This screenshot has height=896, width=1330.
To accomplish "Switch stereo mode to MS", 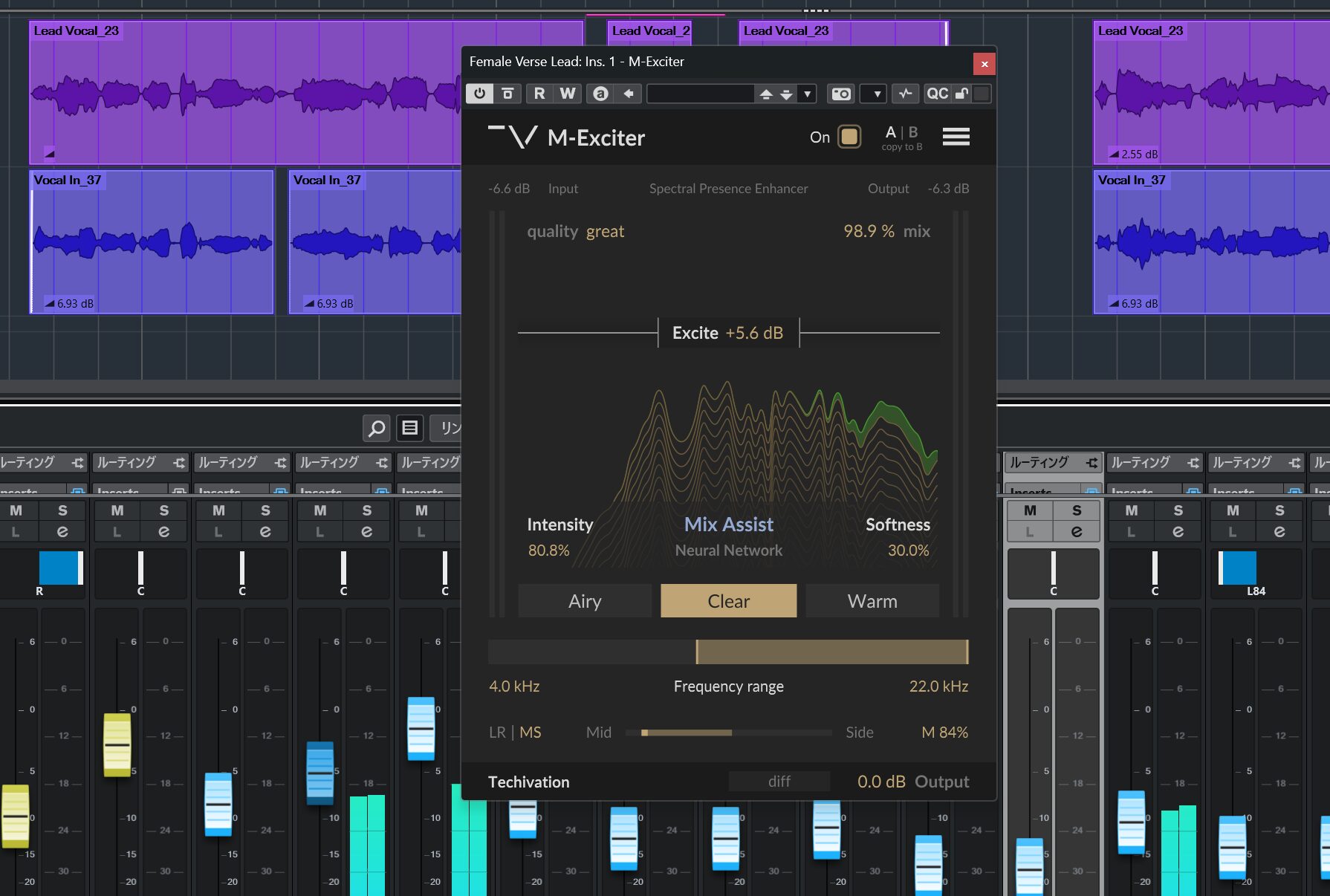I will (531, 733).
